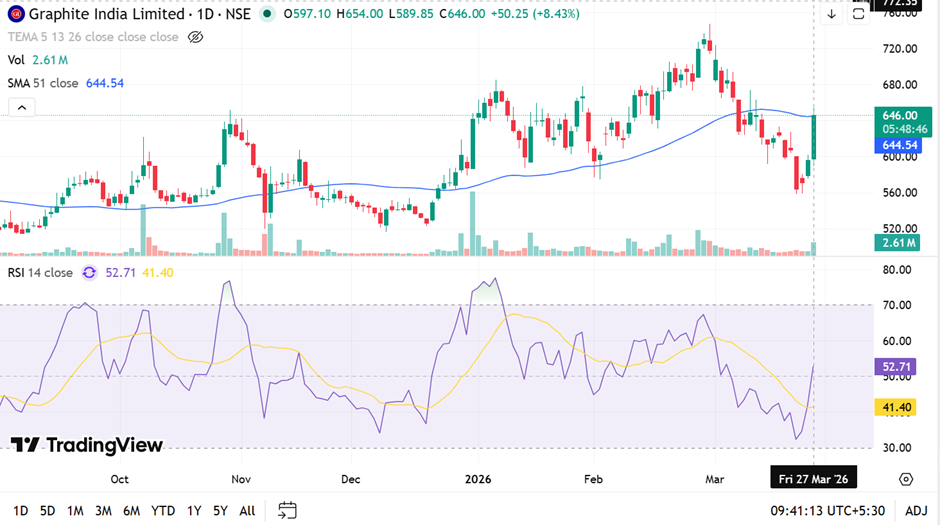Image resolution: width=940 pixels, height=525 pixels.
Task: Switch to the YTD time range
Action: pyautogui.click(x=163, y=510)
